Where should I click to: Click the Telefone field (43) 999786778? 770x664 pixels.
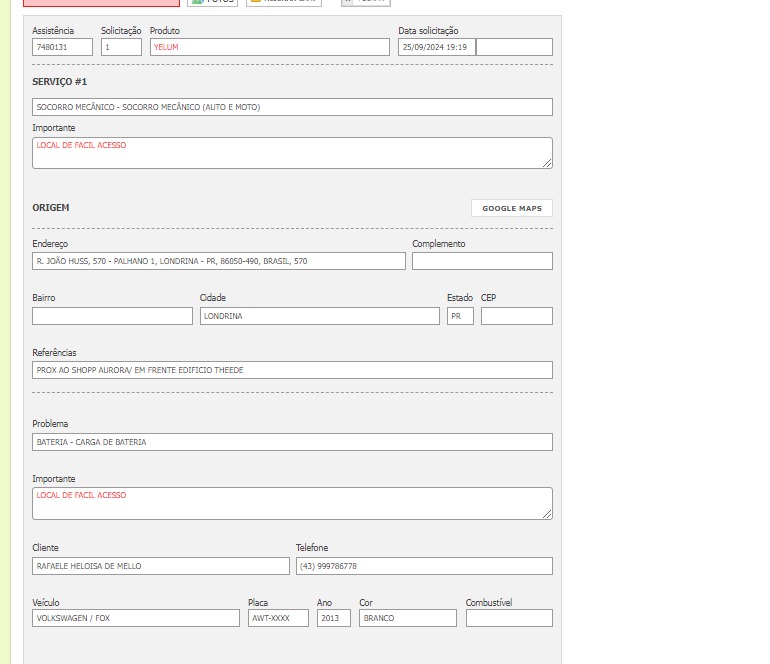tap(424, 566)
